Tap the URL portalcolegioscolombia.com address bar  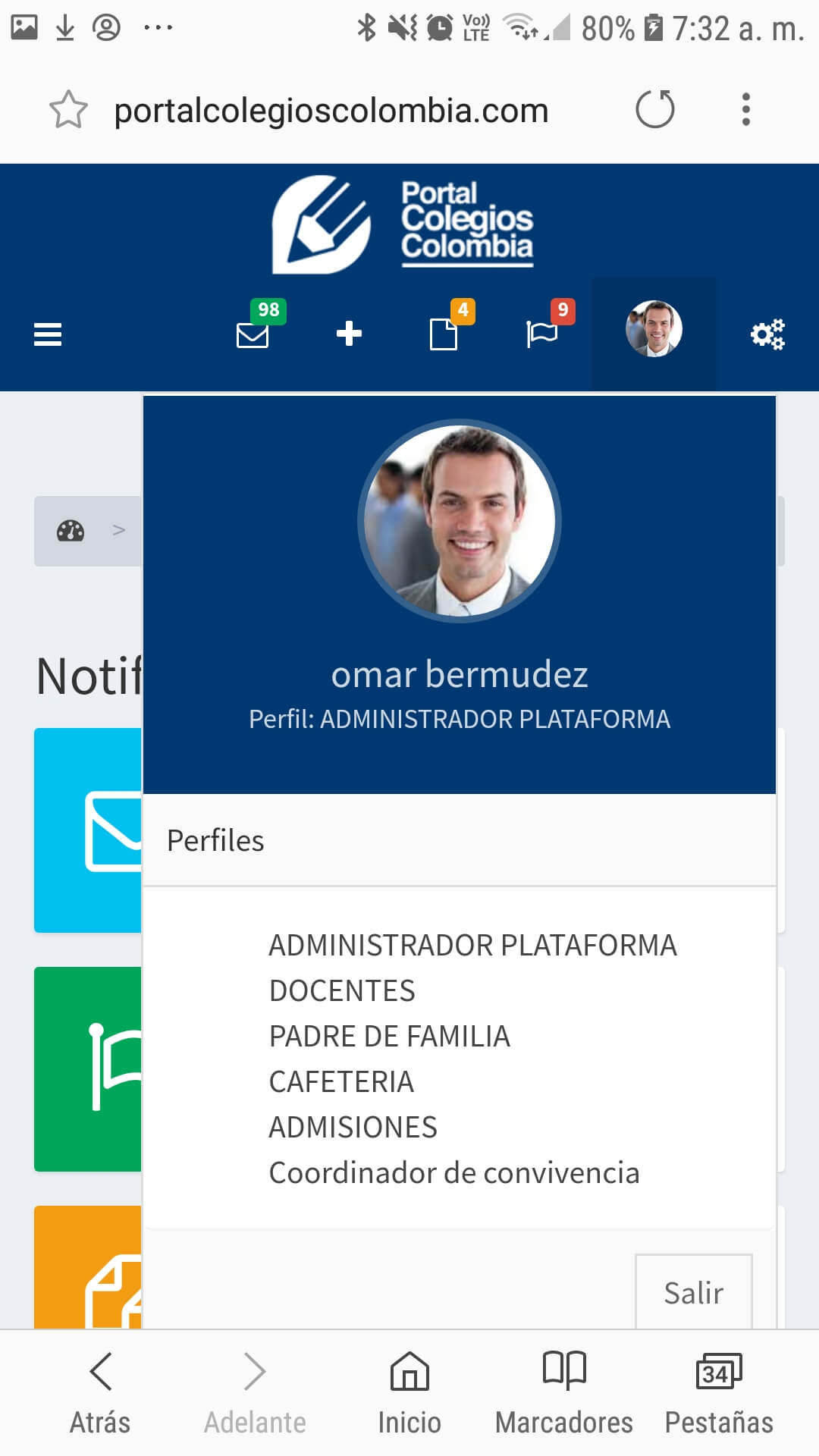point(331,111)
